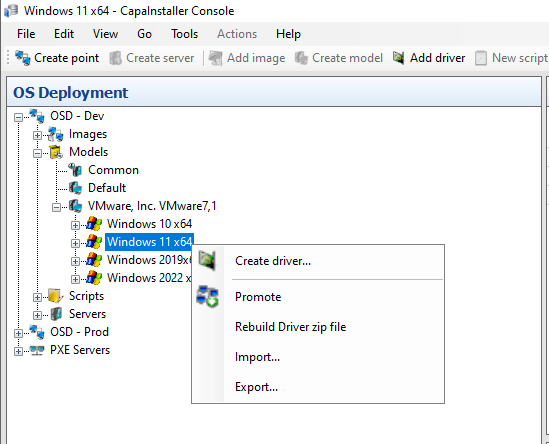Screen dimensions: 549x444
Task: Click the Add driver toolbar icon
Action: [398, 58]
